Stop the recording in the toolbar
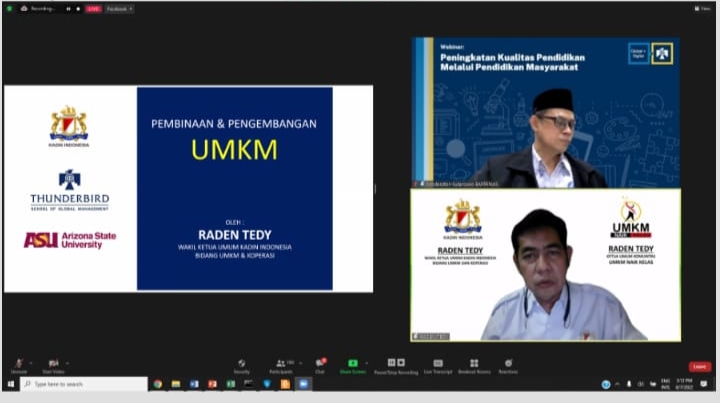 (x=401, y=363)
